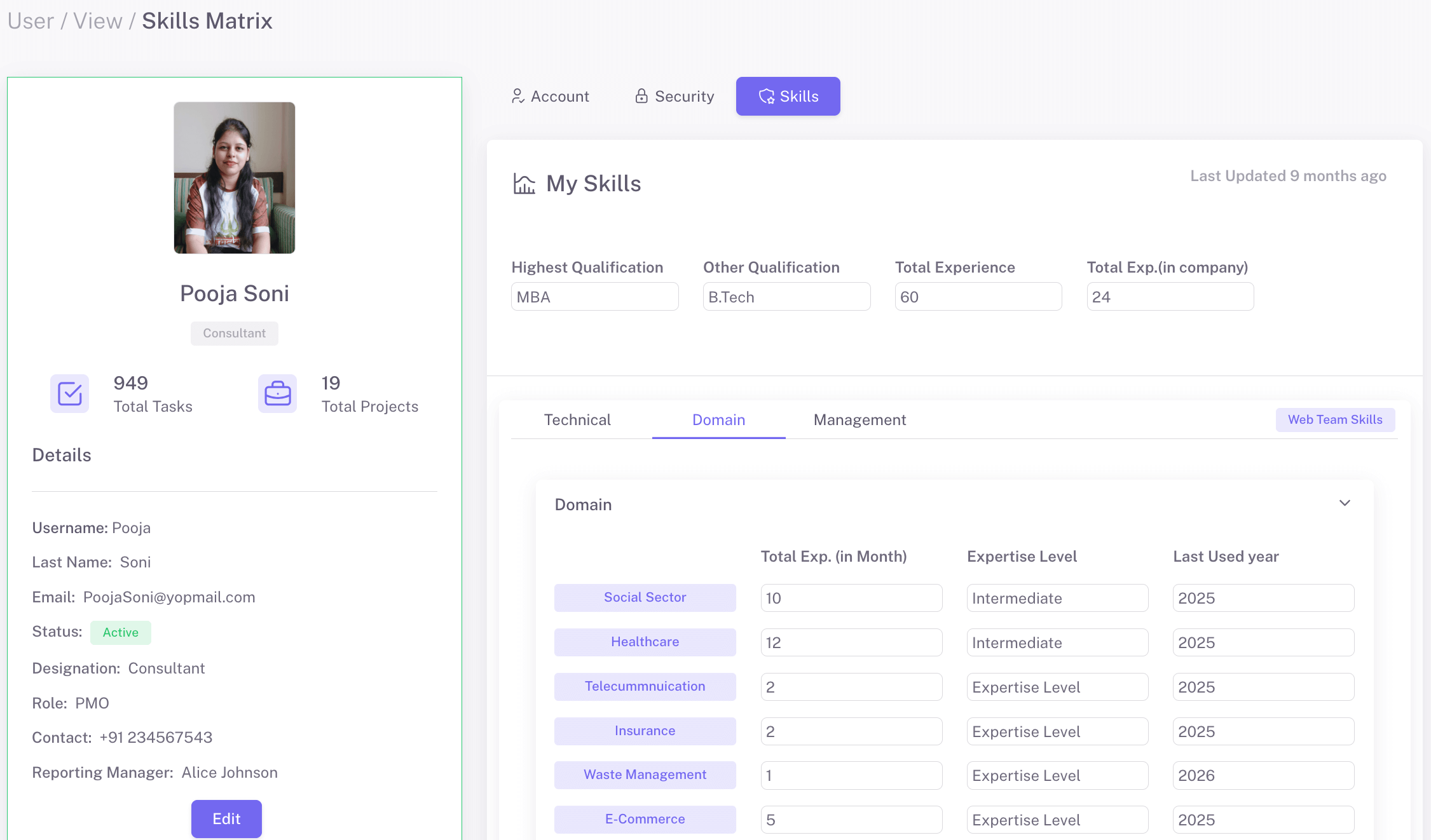Click the Account person icon
1431x840 pixels.
[x=517, y=96]
